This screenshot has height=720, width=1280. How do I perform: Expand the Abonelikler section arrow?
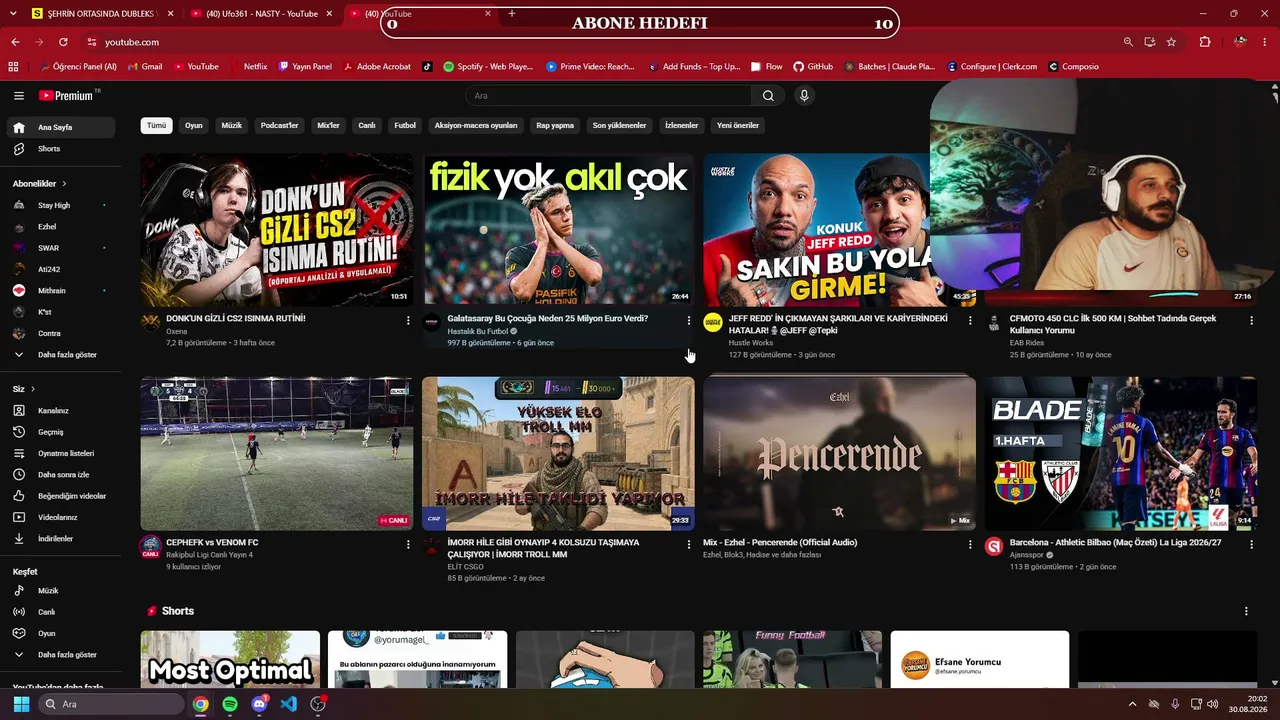pyautogui.click(x=64, y=184)
